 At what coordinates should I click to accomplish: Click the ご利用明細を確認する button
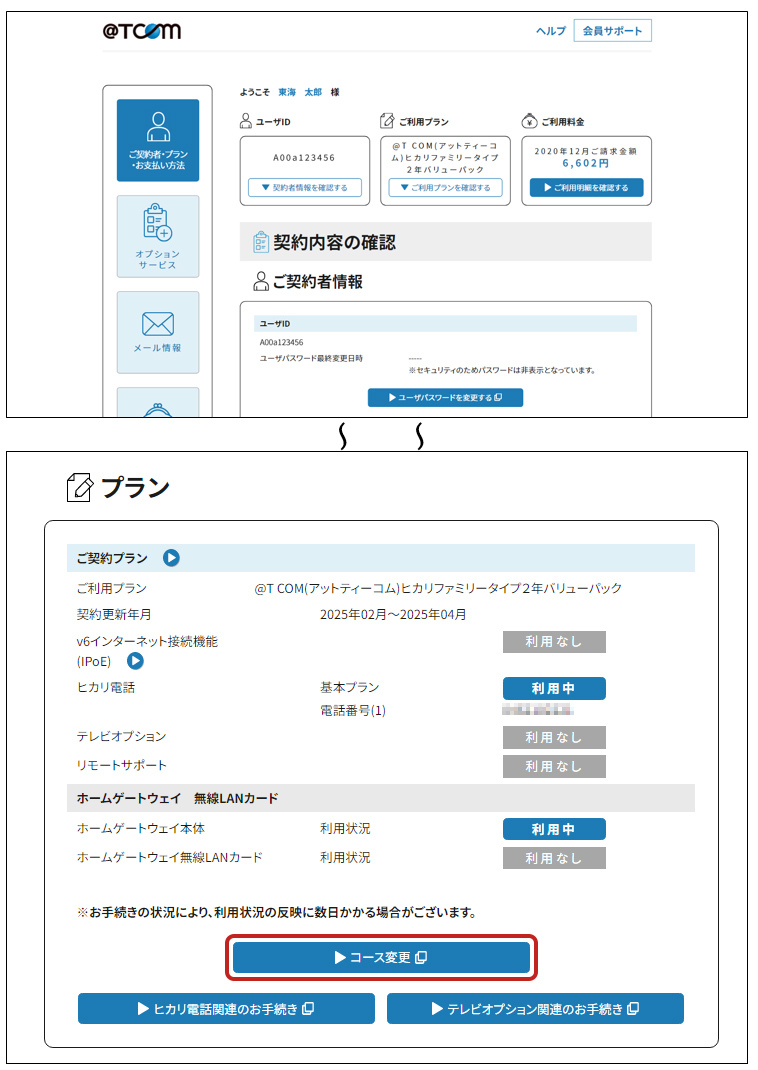(x=586, y=188)
